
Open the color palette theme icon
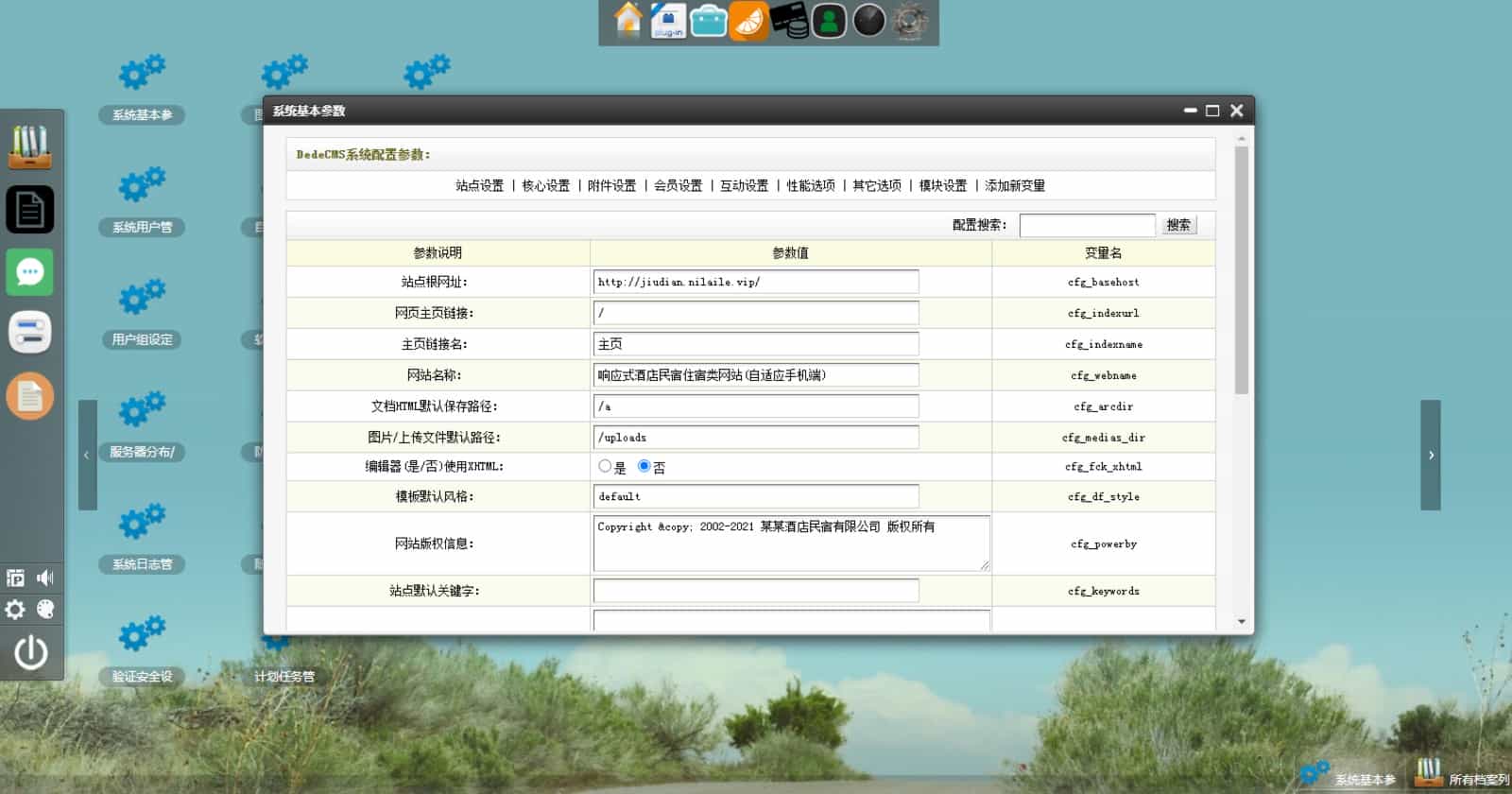pos(45,610)
